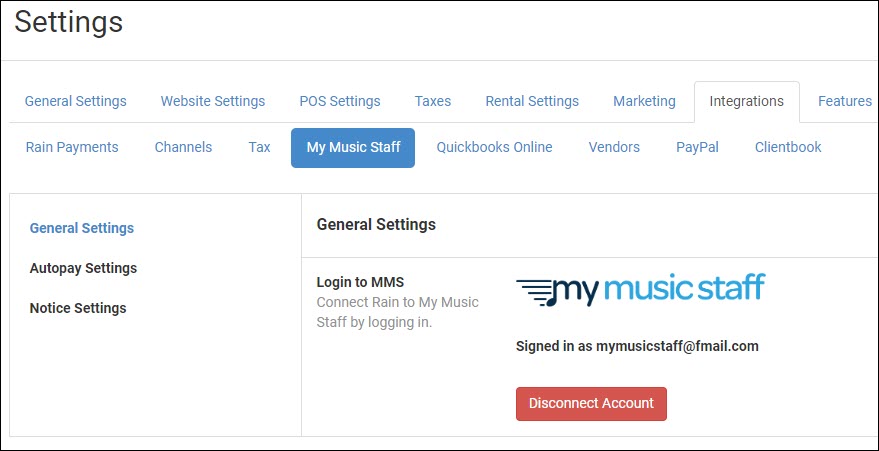Select the Channels sub-tab
This screenshot has width=879, height=451.
tap(183, 147)
